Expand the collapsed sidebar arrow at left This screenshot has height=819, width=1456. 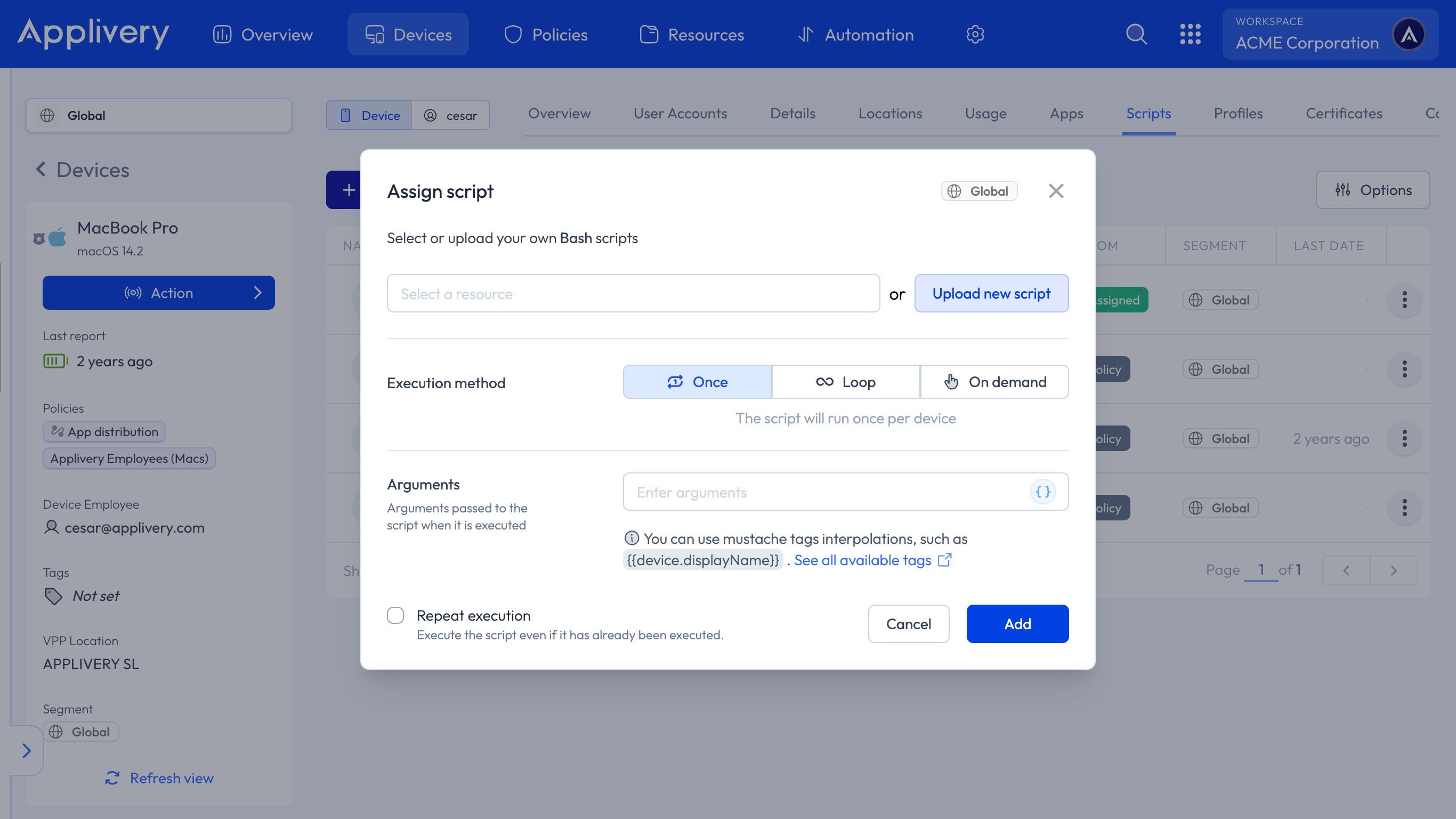(26, 751)
